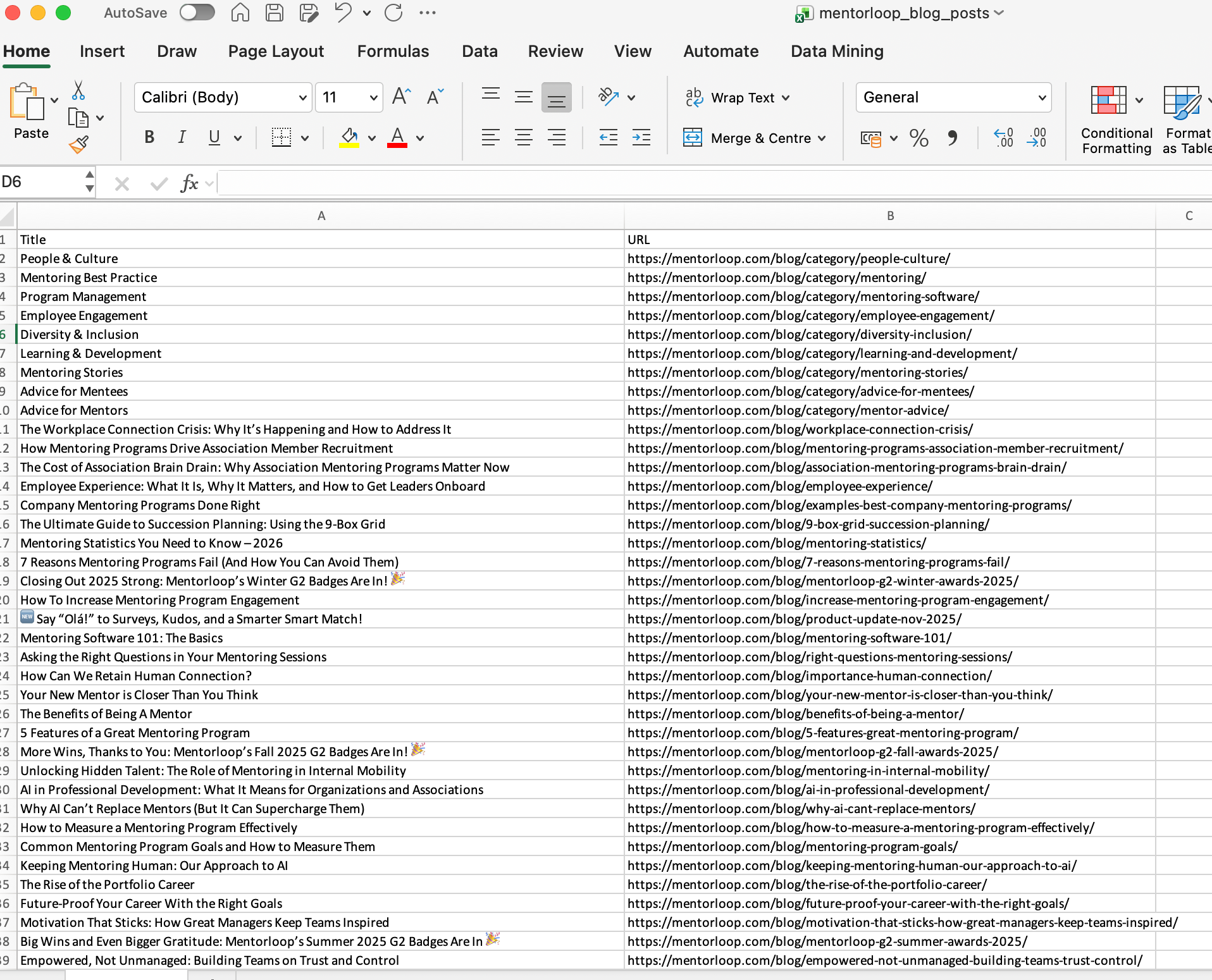Image resolution: width=1212 pixels, height=980 pixels.
Task: Click the Increase Indent icon
Action: (x=641, y=137)
